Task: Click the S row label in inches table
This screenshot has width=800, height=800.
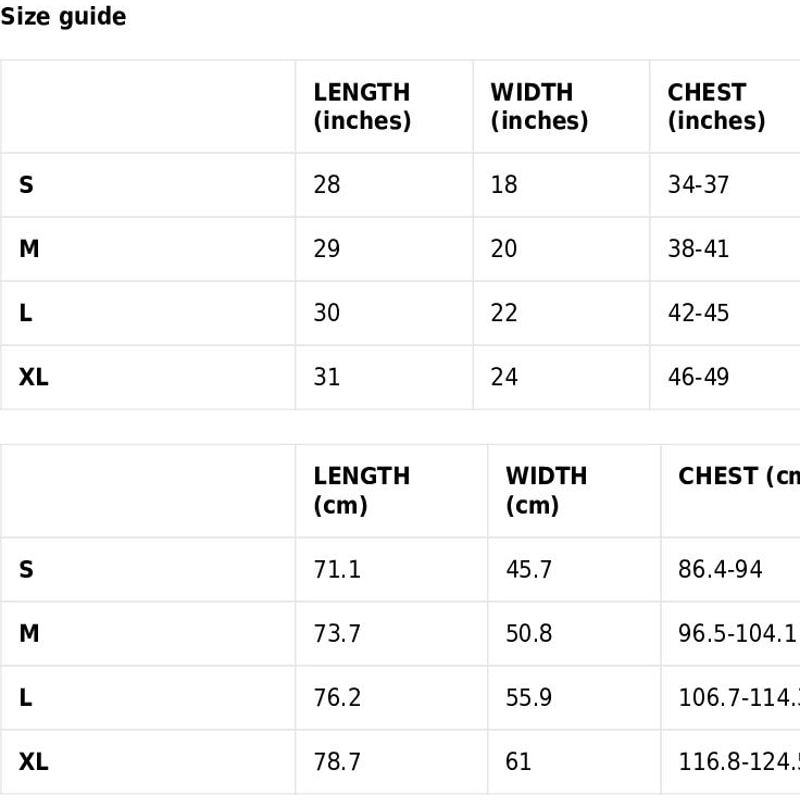Action: 26,185
